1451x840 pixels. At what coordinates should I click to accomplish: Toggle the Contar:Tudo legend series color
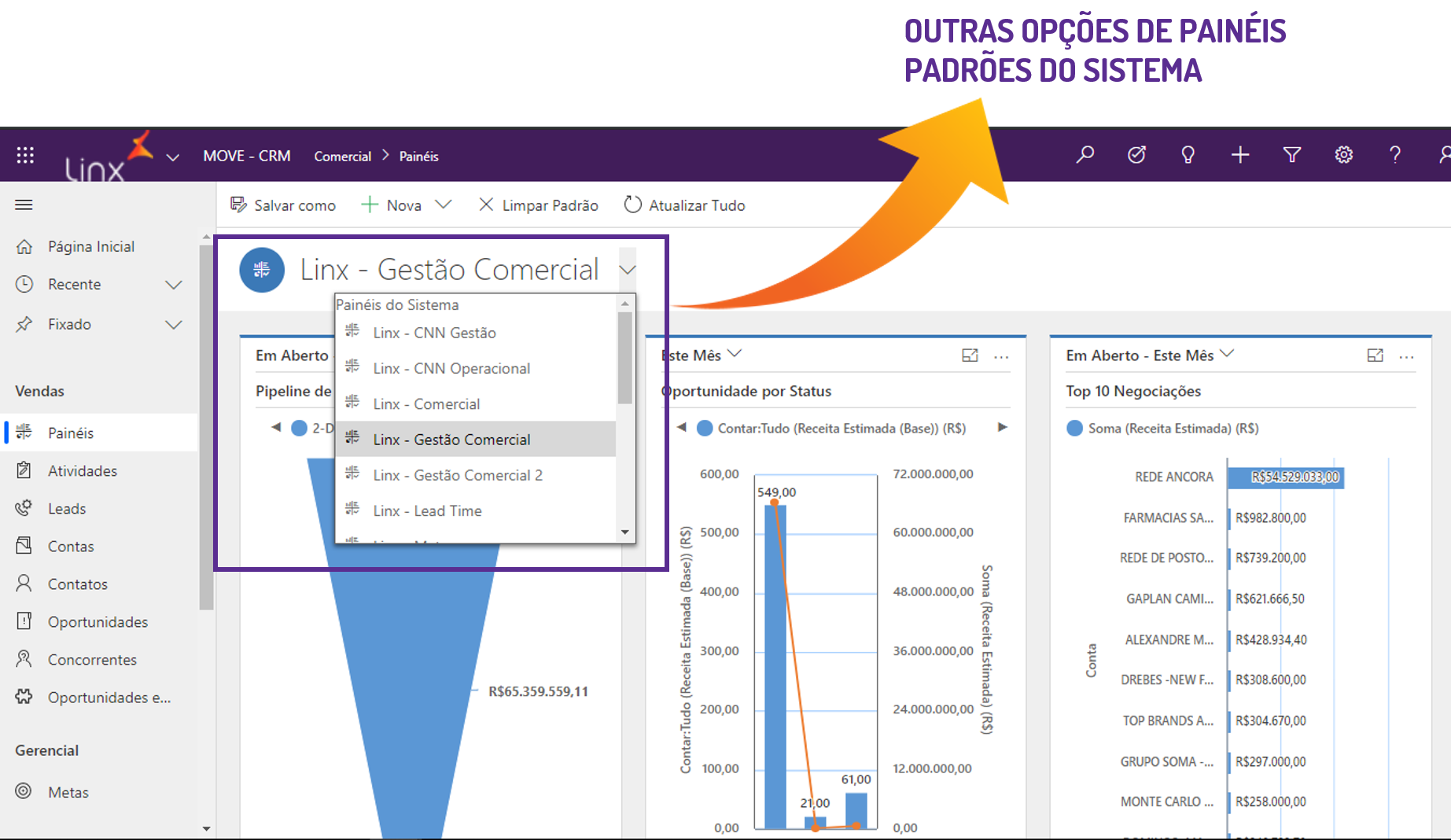pyautogui.click(x=705, y=428)
